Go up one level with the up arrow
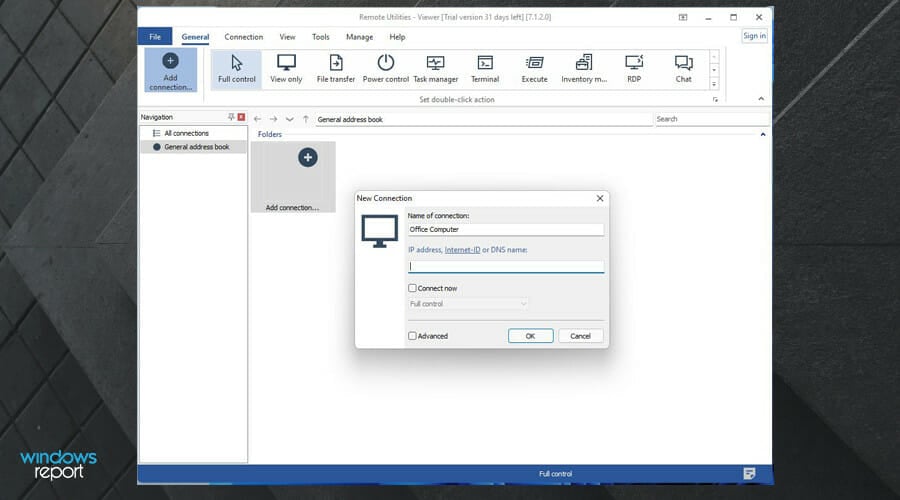The image size is (900, 500). click(x=306, y=119)
